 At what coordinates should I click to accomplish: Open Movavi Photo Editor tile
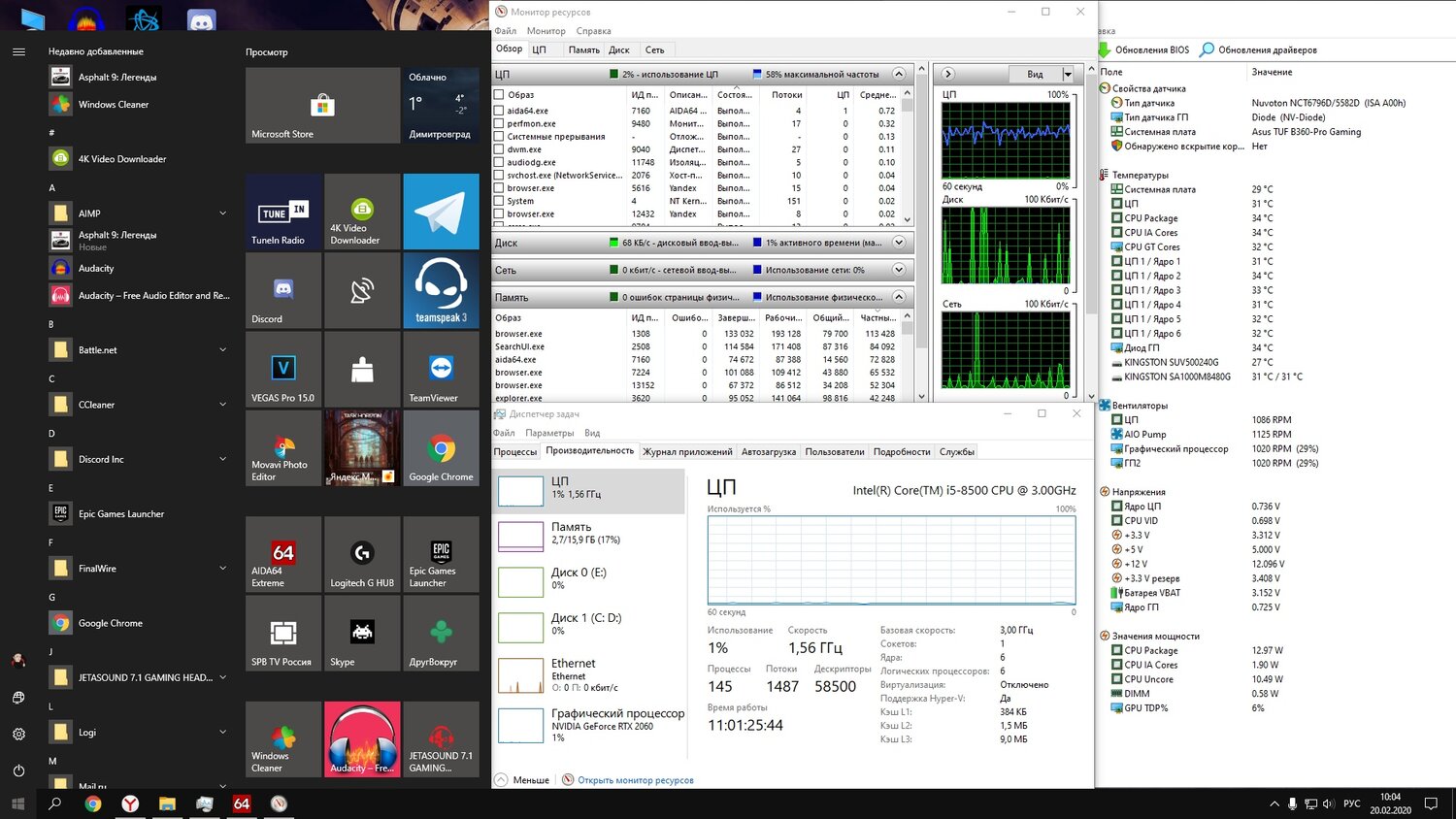click(x=283, y=447)
